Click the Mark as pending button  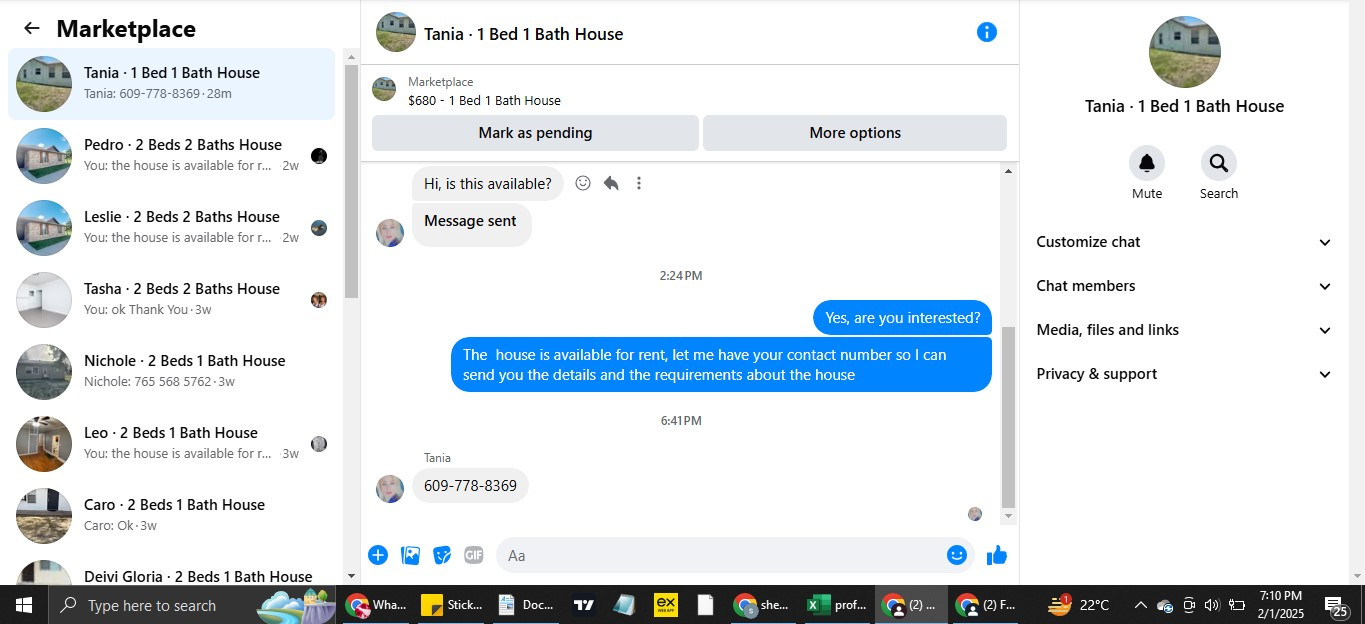(x=535, y=133)
